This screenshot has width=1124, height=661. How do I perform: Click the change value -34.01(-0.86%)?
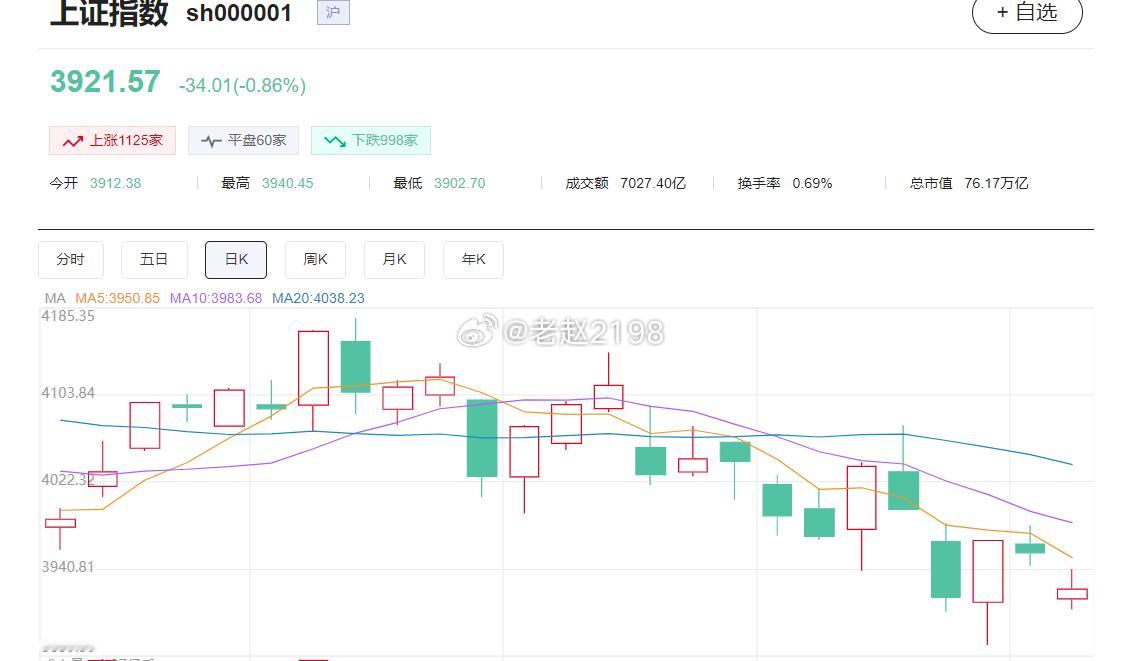pyautogui.click(x=242, y=86)
